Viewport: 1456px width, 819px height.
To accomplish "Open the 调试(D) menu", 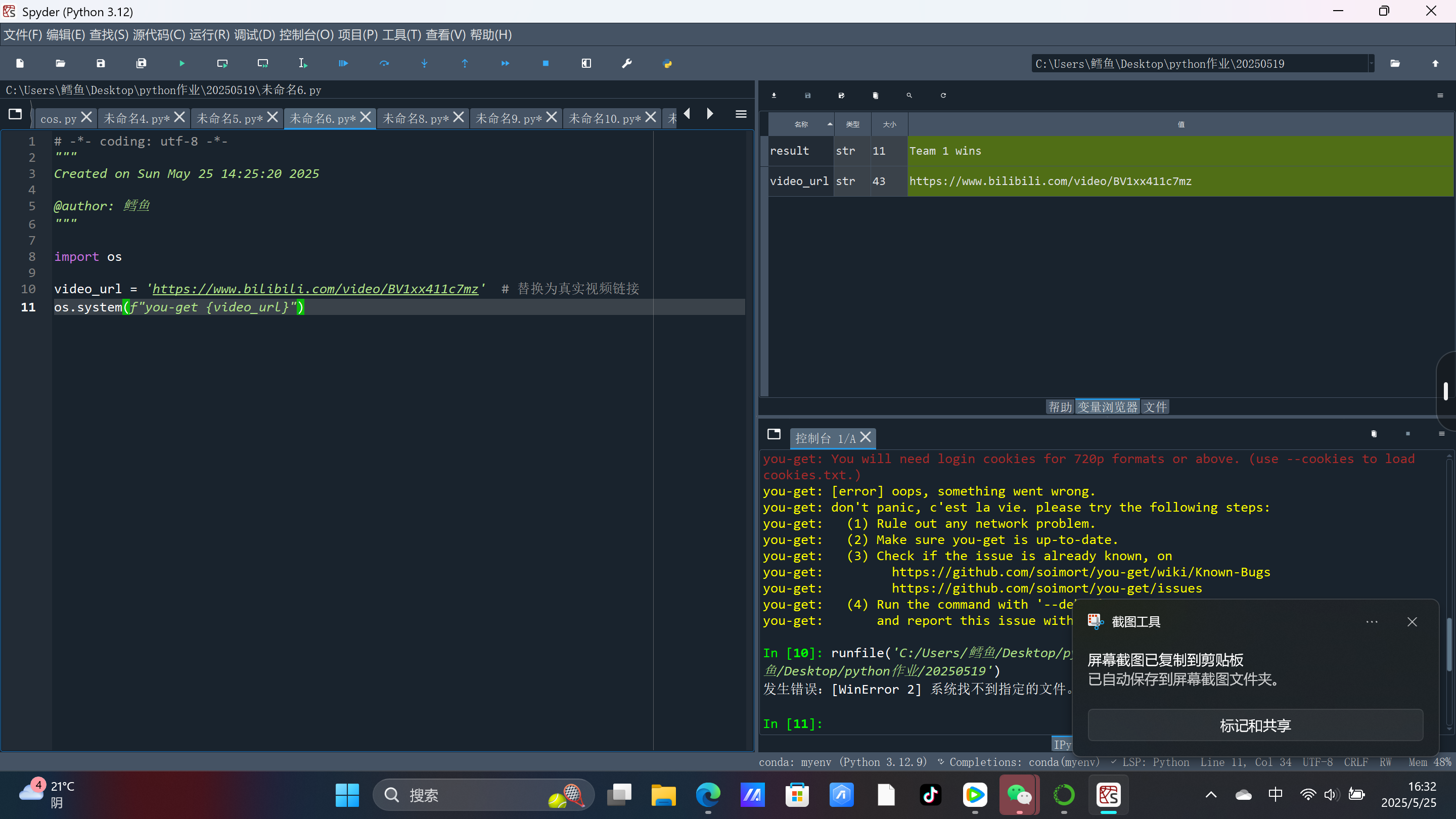I will (x=254, y=35).
